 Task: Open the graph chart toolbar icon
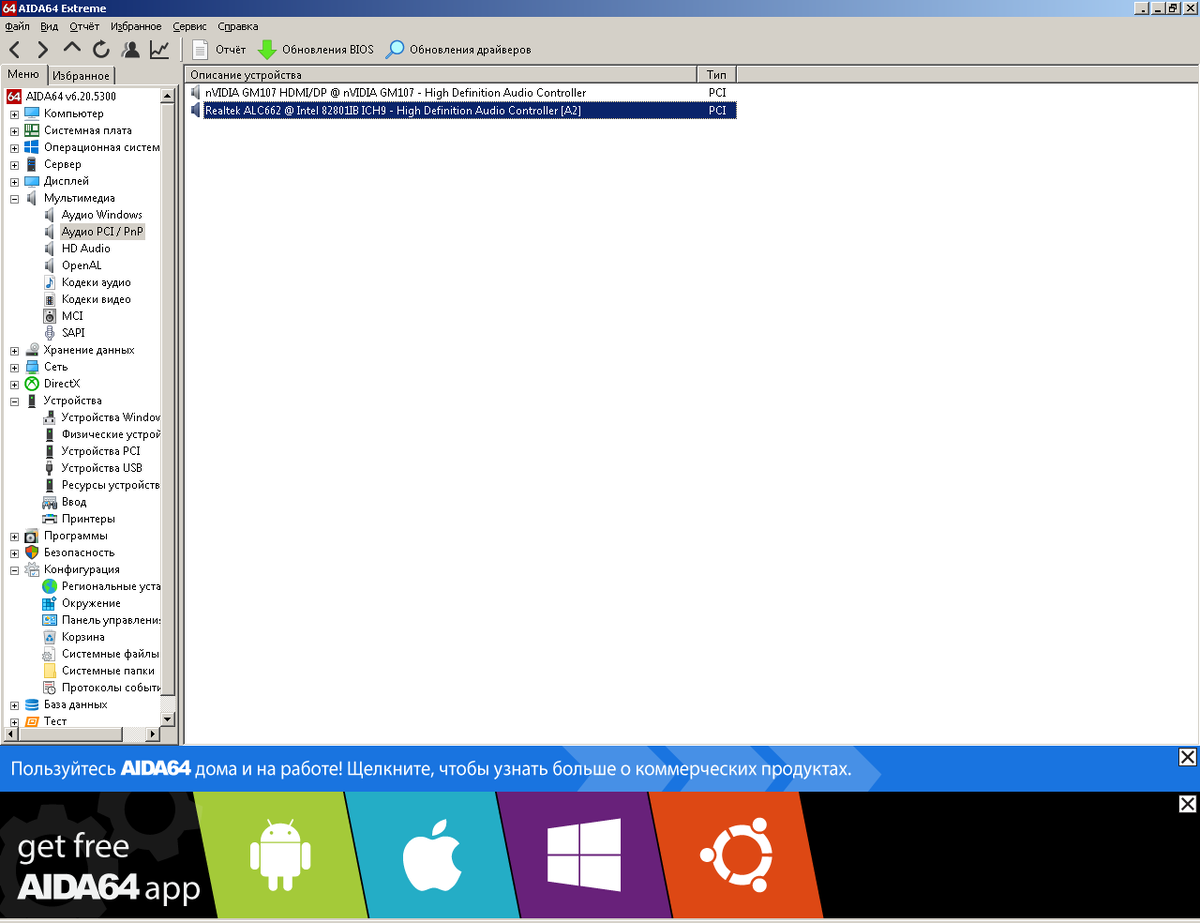[159, 49]
